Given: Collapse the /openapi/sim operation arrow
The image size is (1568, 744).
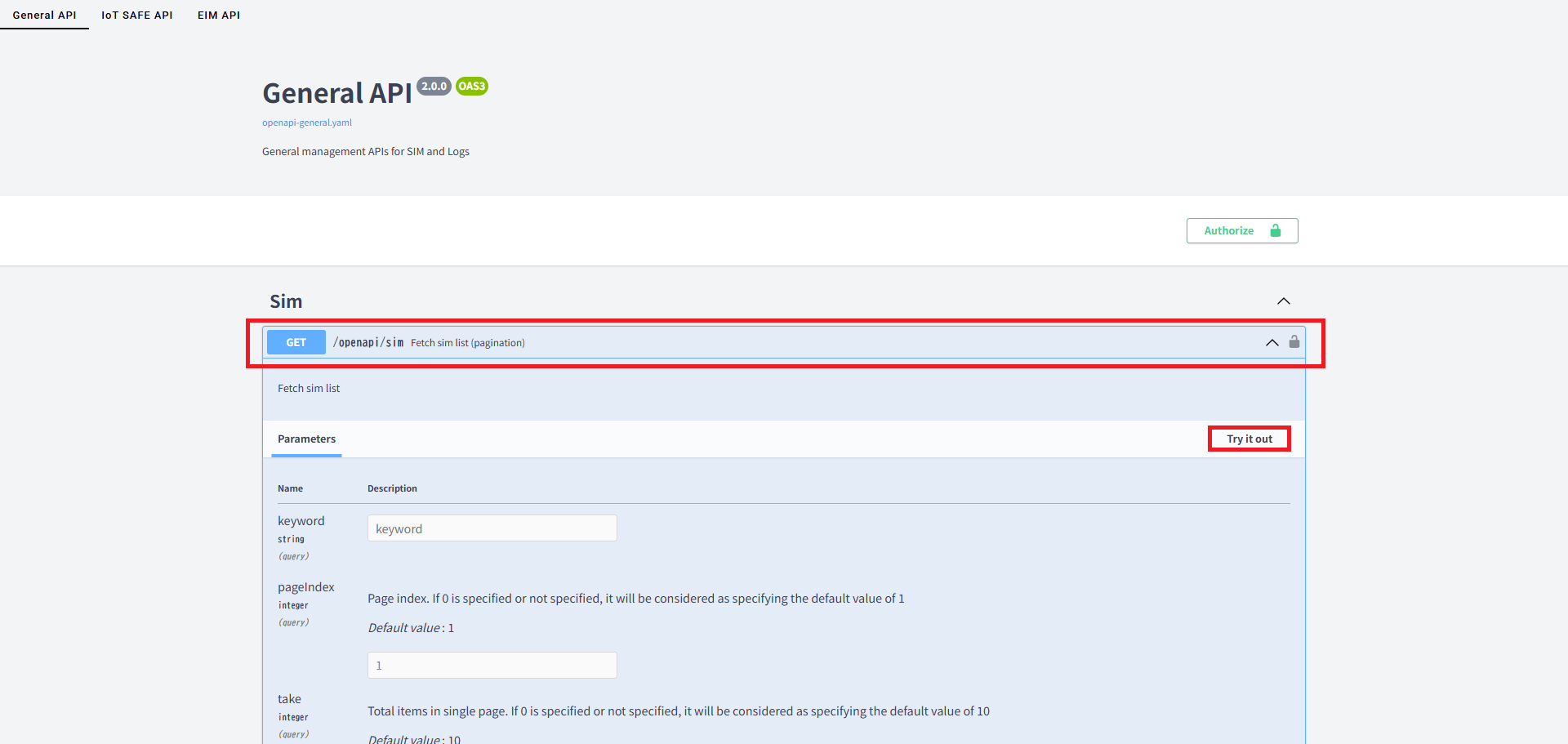Looking at the screenshot, I should click(1272, 342).
